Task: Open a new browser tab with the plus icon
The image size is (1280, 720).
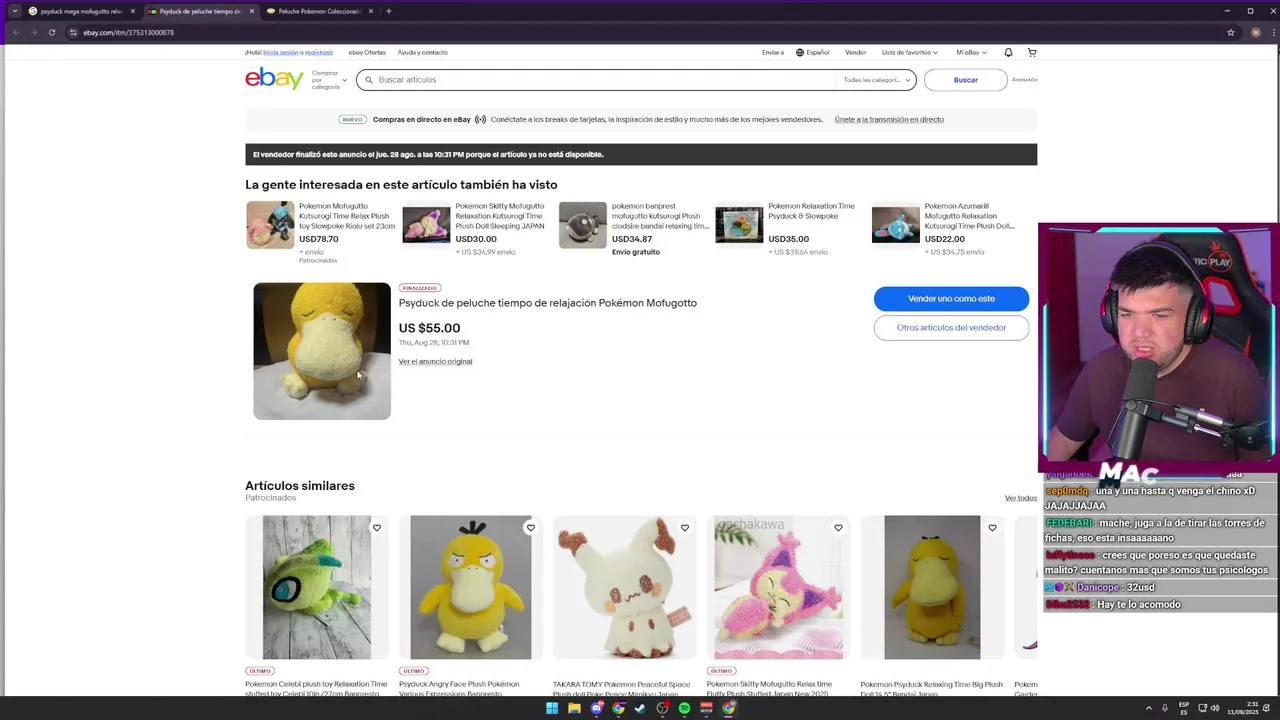Action: click(389, 11)
